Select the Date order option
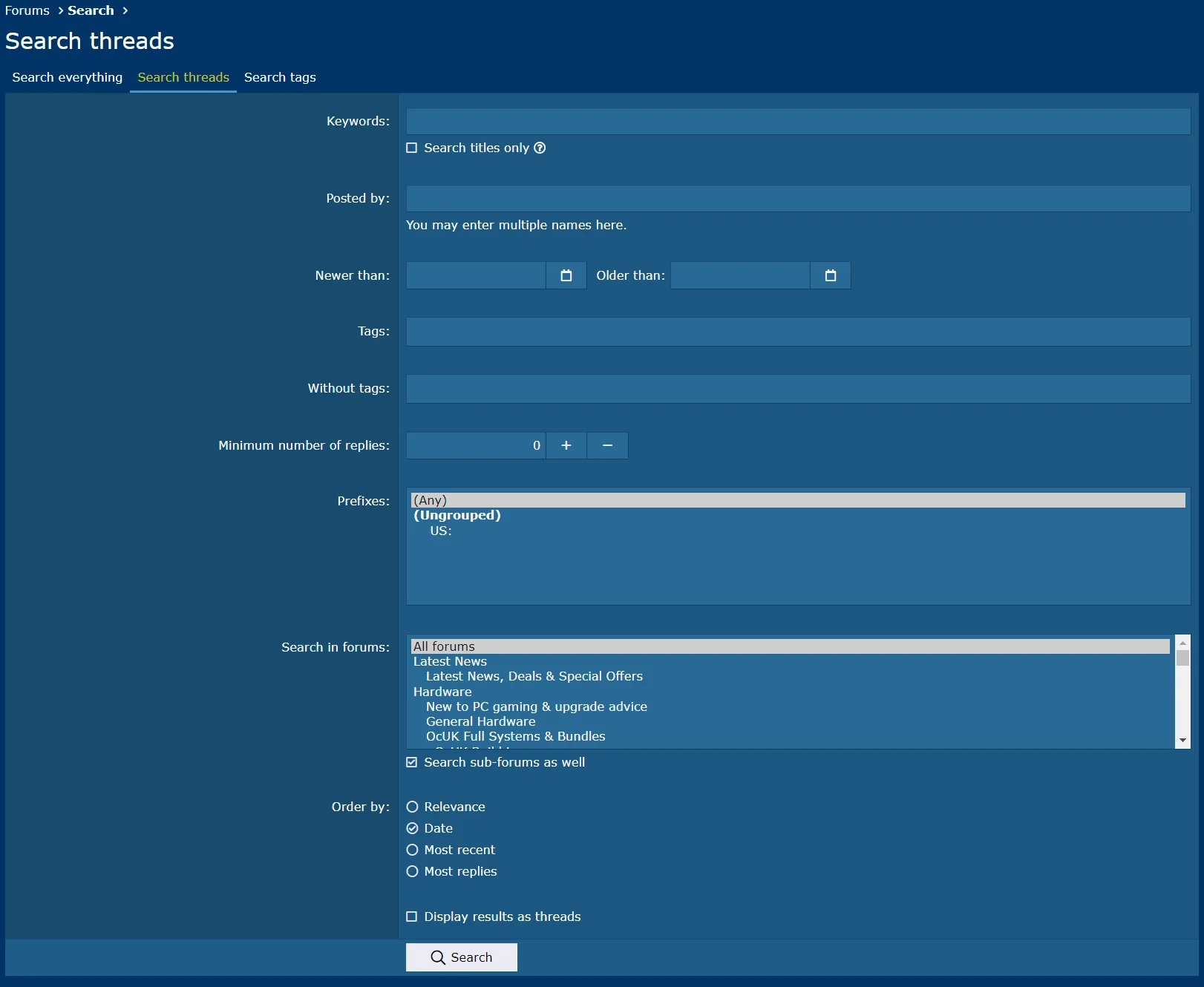 click(413, 828)
